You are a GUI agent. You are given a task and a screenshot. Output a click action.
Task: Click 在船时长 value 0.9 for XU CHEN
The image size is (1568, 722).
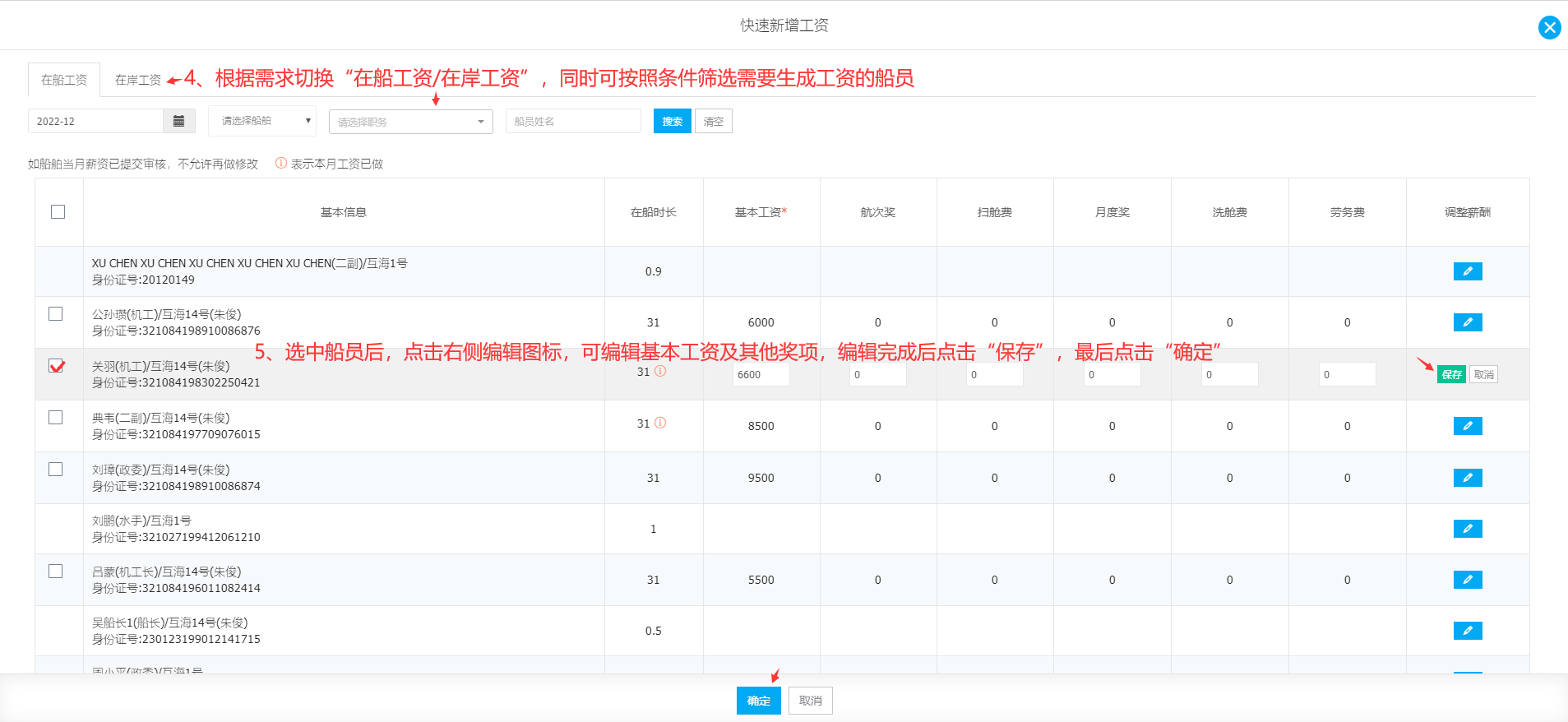[x=654, y=271]
